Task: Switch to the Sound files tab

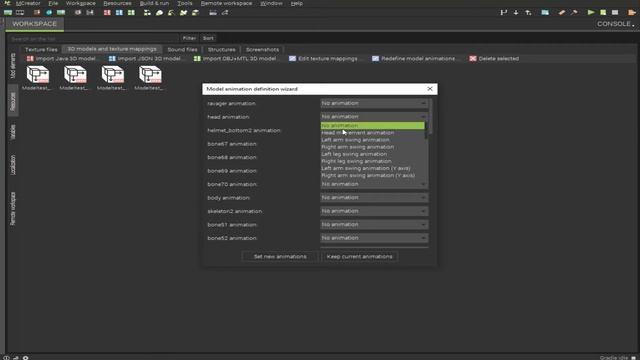Action: (x=182, y=49)
